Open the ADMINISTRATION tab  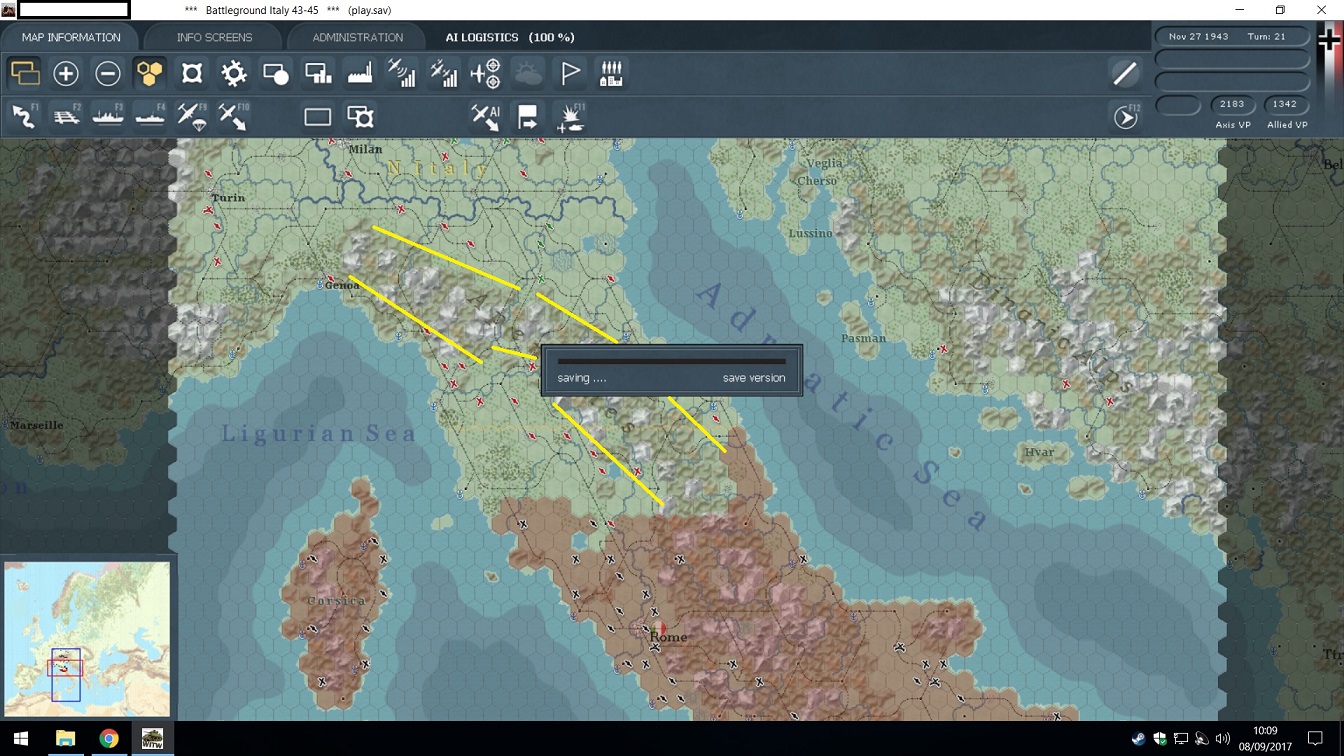tap(357, 37)
